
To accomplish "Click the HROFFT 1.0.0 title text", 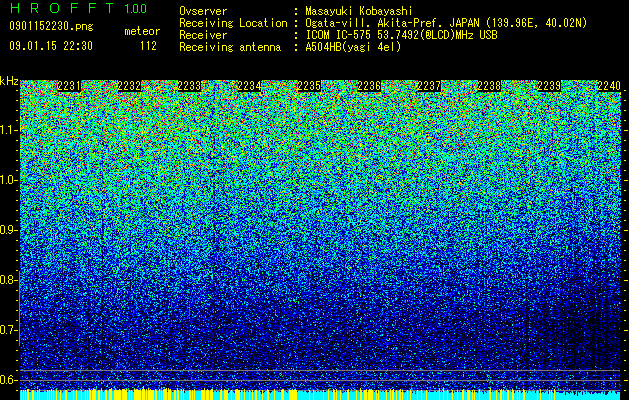I will pyautogui.click(x=78, y=8).
